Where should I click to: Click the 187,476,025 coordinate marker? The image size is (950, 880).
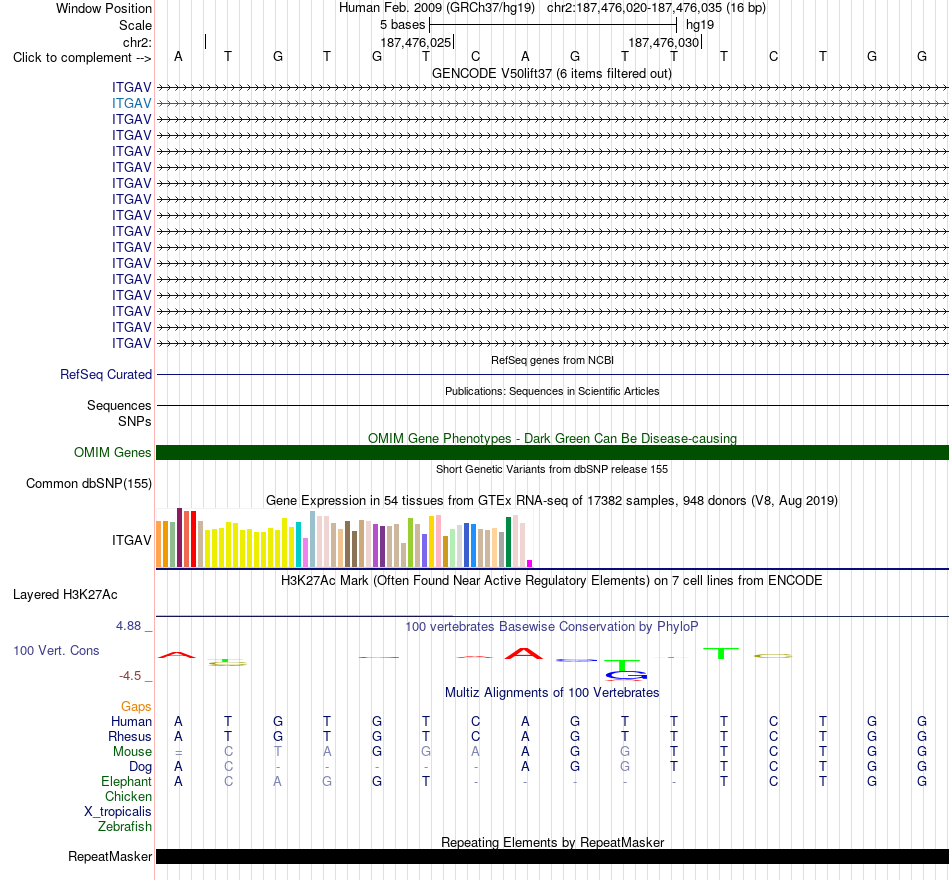pyautogui.click(x=416, y=42)
